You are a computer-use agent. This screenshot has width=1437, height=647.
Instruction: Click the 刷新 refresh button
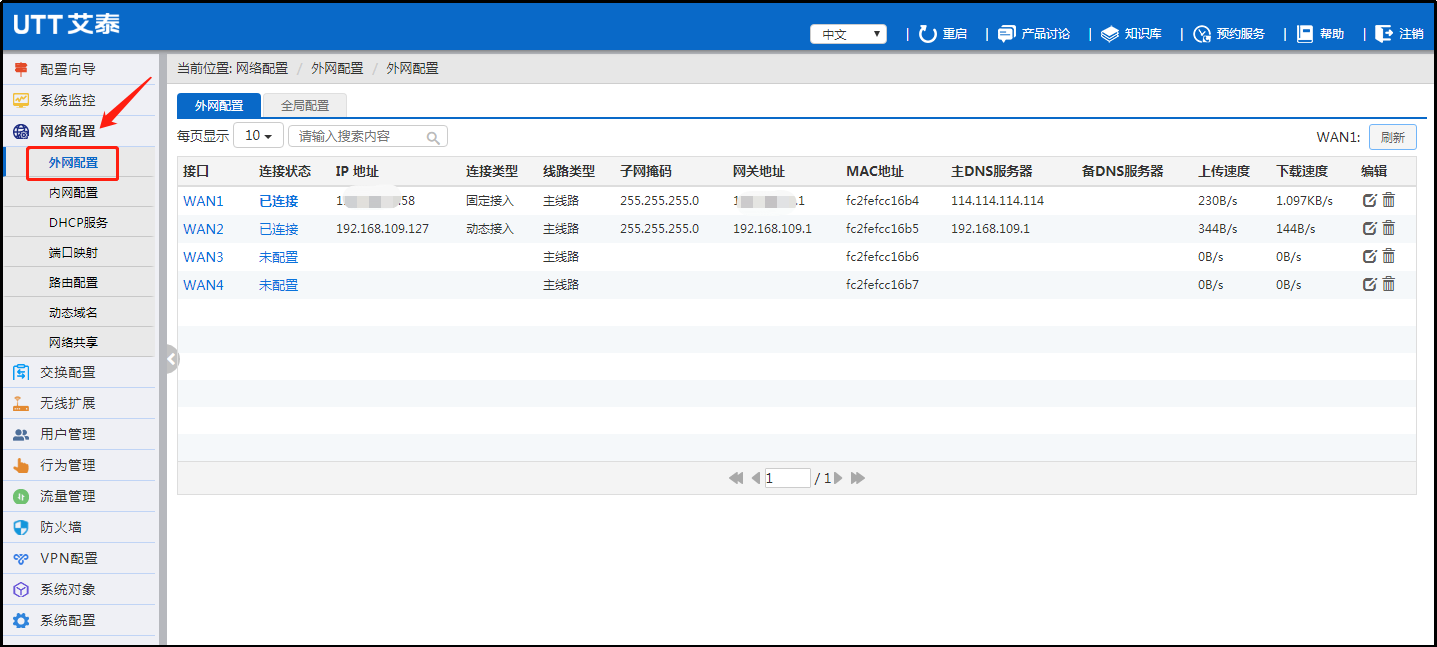pyautogui.click(x=1392, y=137)
